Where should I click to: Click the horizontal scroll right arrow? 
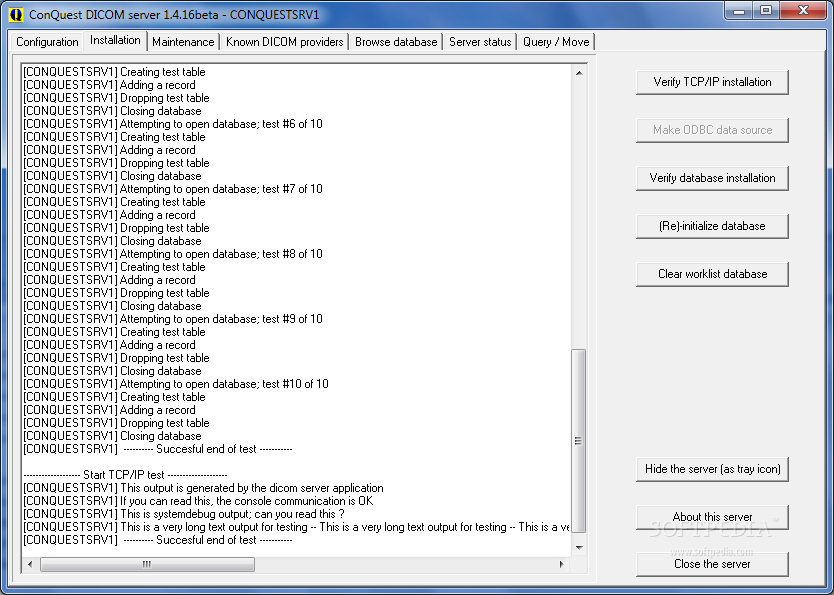click(562, 564)
